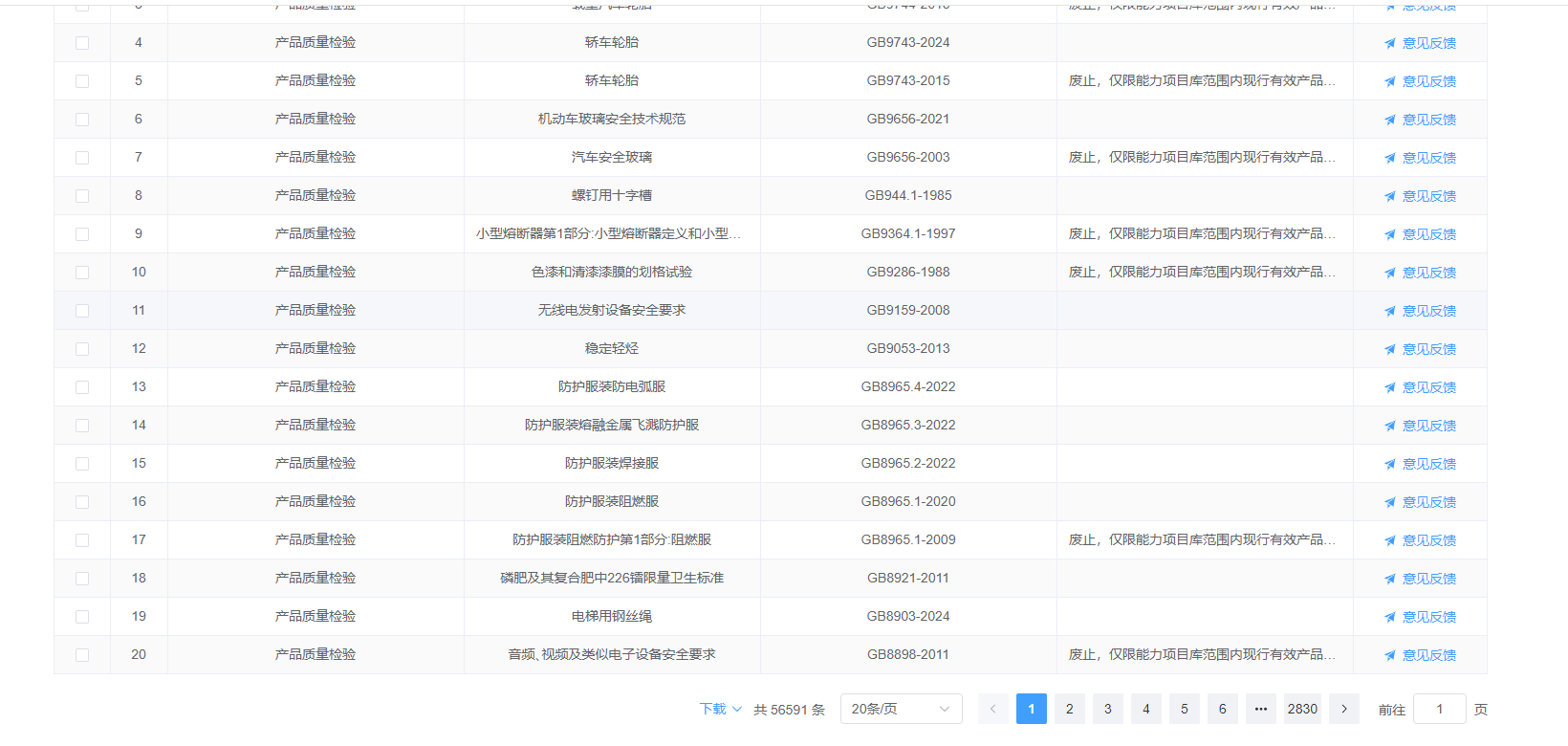Enable checkbox for row 10
1568x746 pixels.
(82, 273)
